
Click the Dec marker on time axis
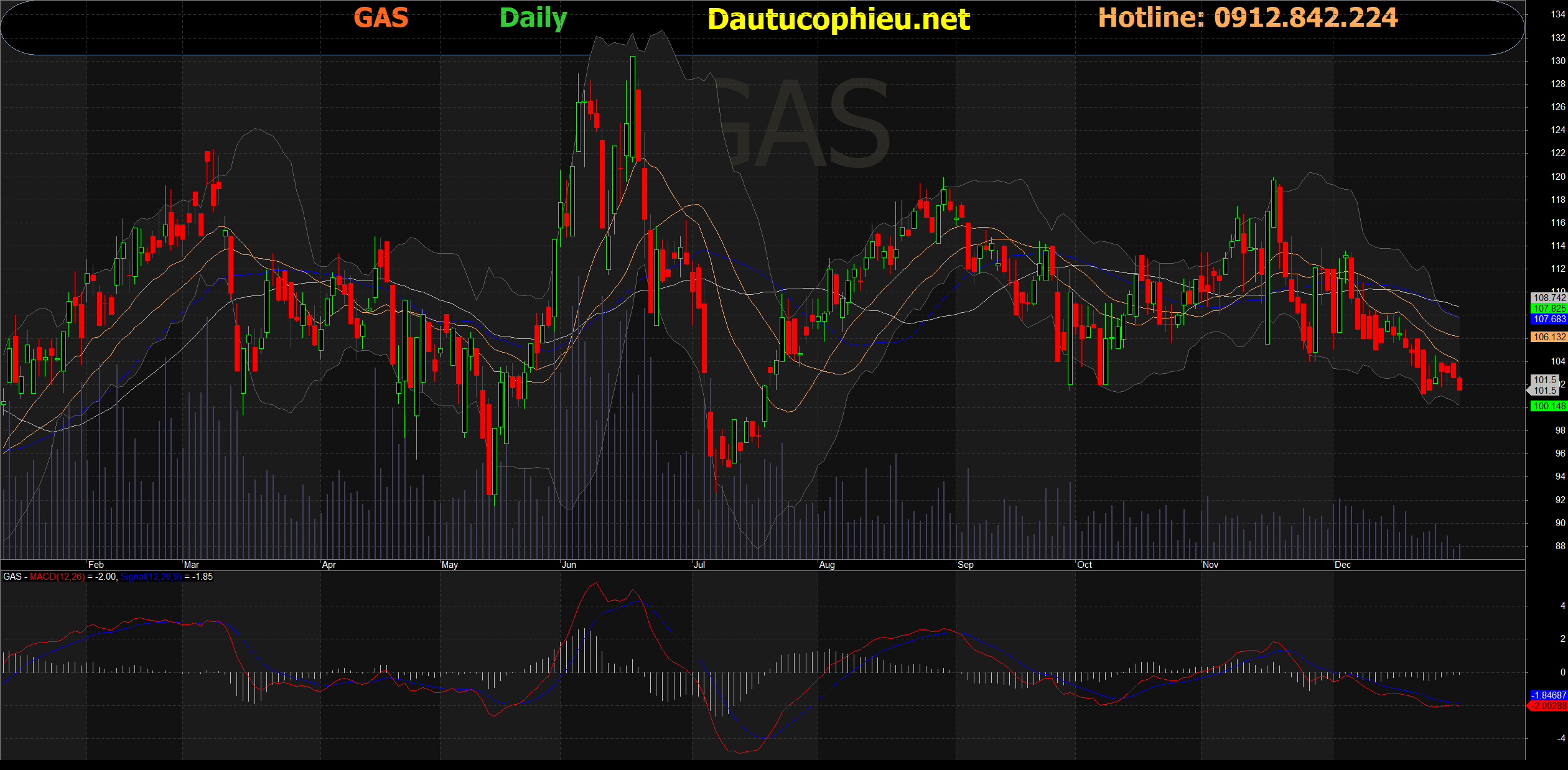click(x=1342, y=565)
